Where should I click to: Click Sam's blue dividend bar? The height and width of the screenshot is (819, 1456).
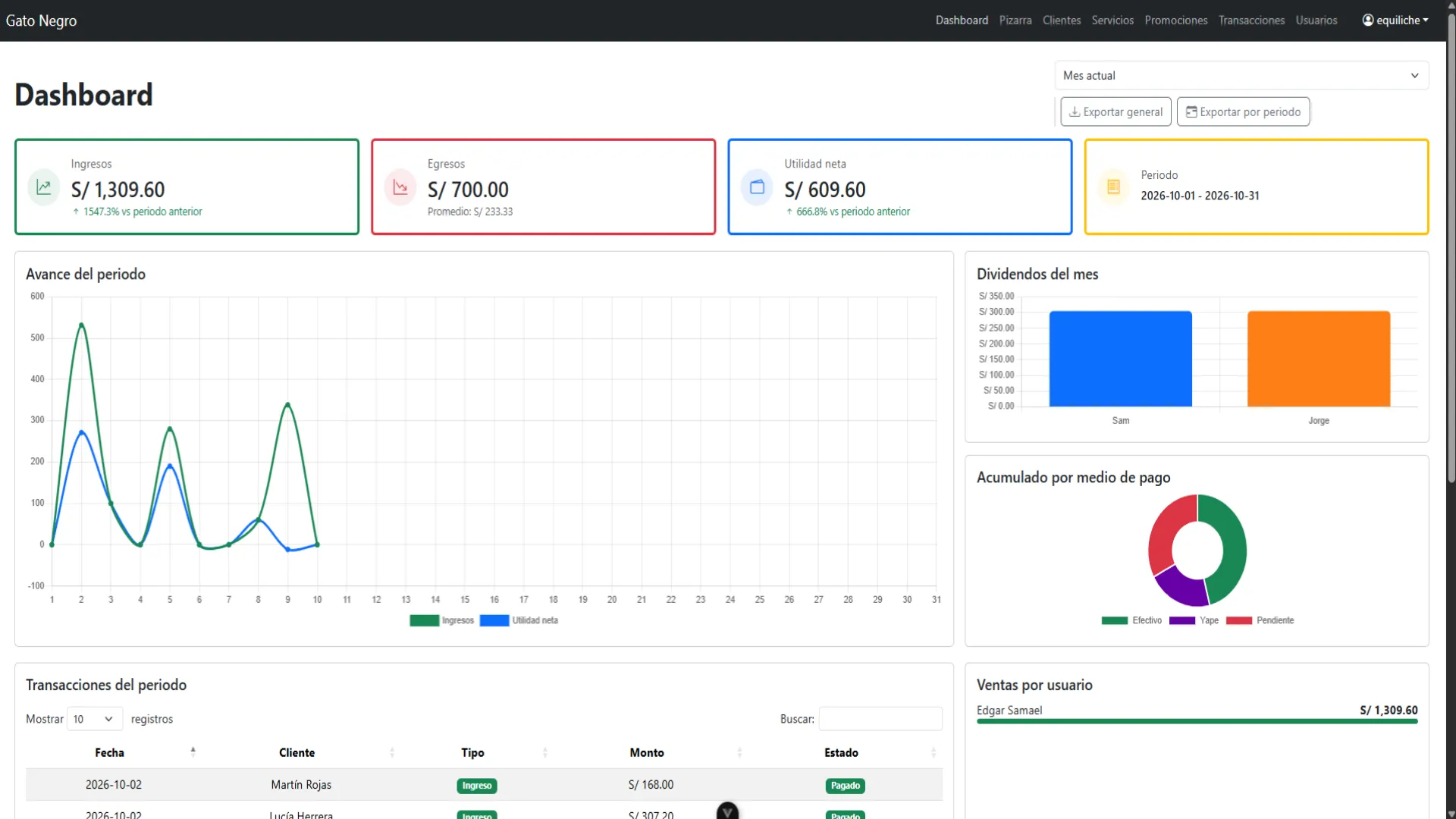point(1120,359)
